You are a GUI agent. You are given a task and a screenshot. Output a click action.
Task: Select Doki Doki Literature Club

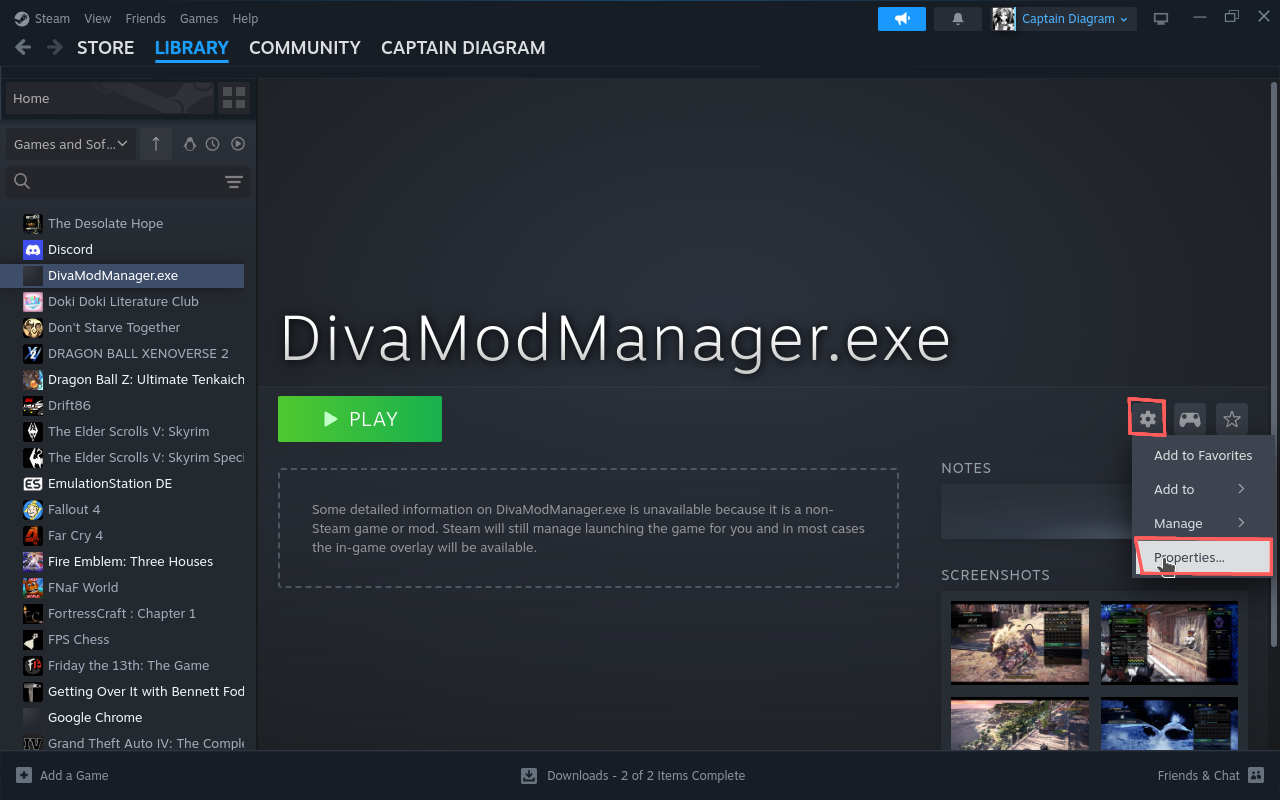(x=123, y=301)
